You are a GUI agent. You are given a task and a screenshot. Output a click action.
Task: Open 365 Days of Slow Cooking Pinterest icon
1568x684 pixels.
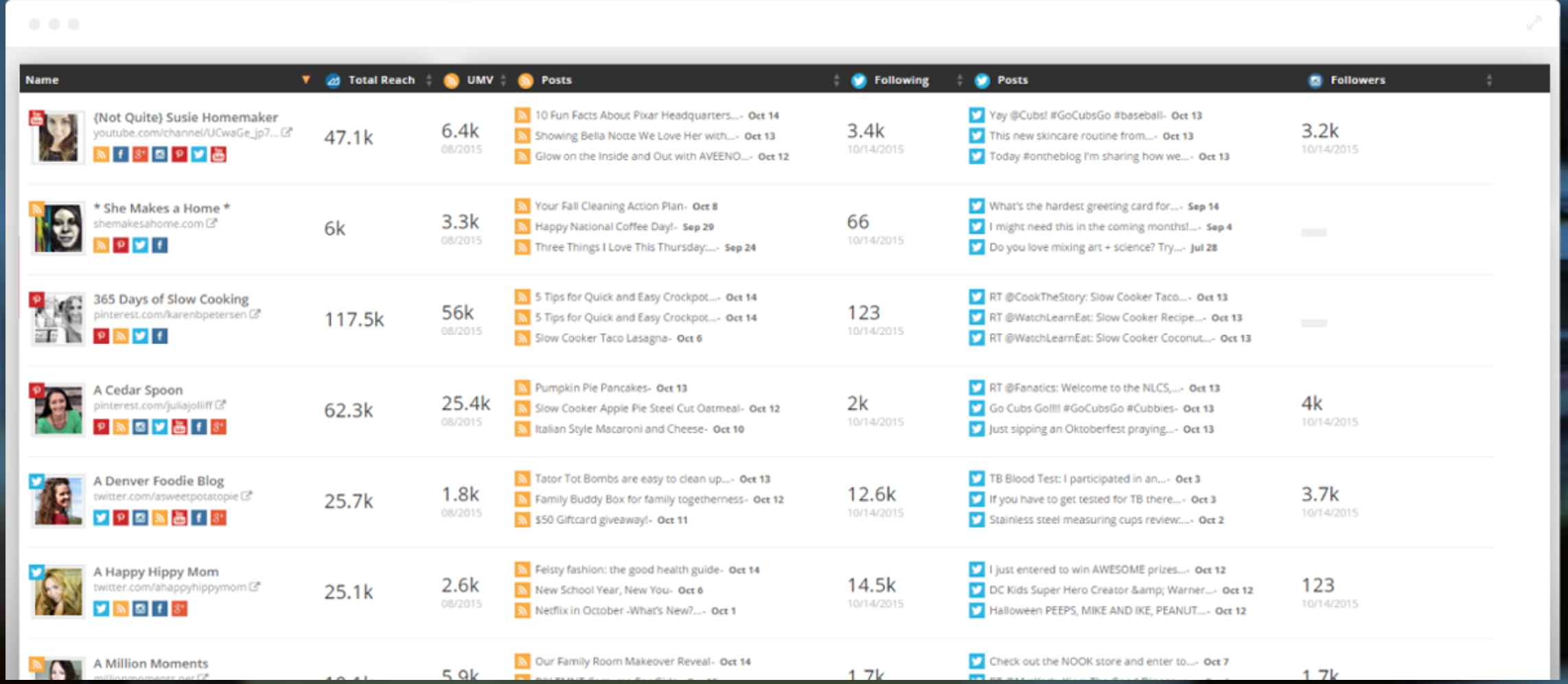click(101, 336)
